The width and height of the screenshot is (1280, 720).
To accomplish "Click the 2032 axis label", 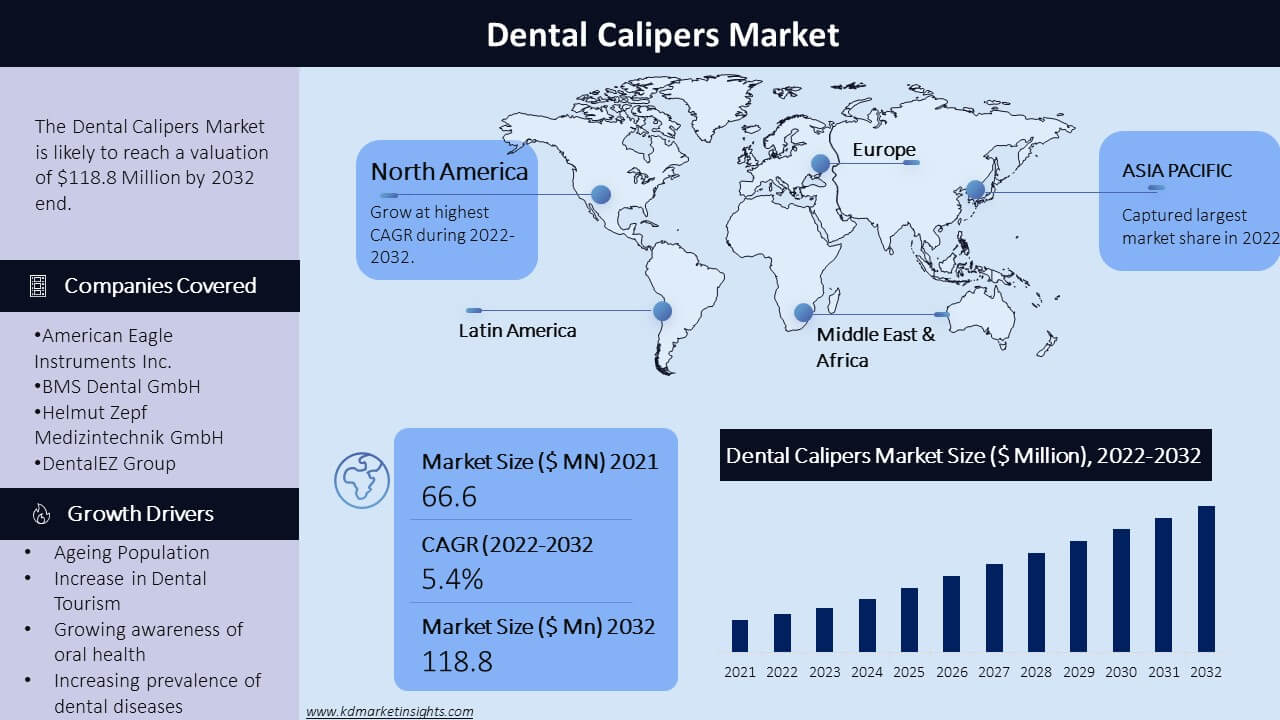I will click(x=1206, y=672).
